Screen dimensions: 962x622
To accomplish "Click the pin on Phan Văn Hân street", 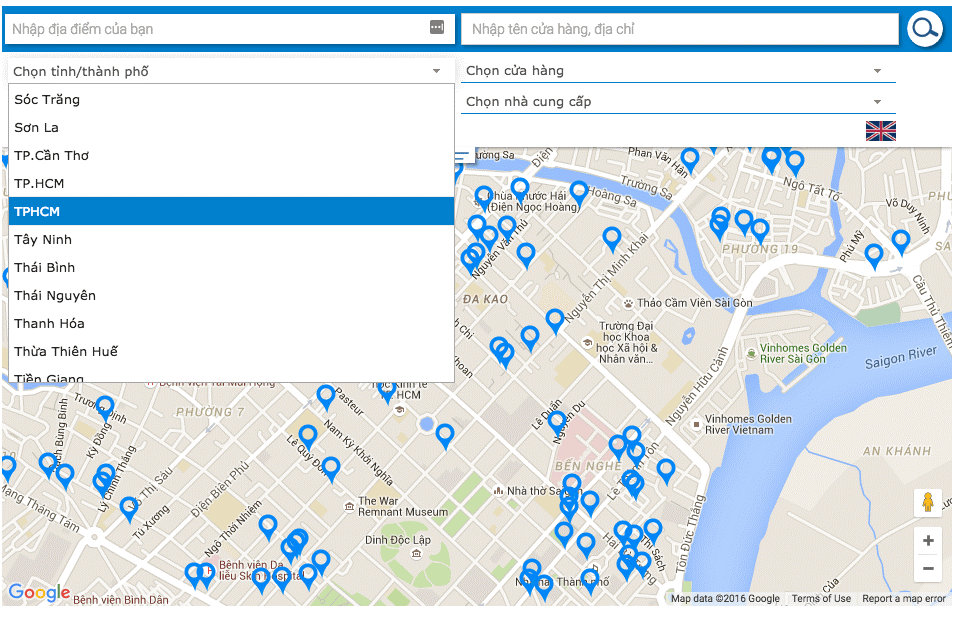I will point(690,160).
